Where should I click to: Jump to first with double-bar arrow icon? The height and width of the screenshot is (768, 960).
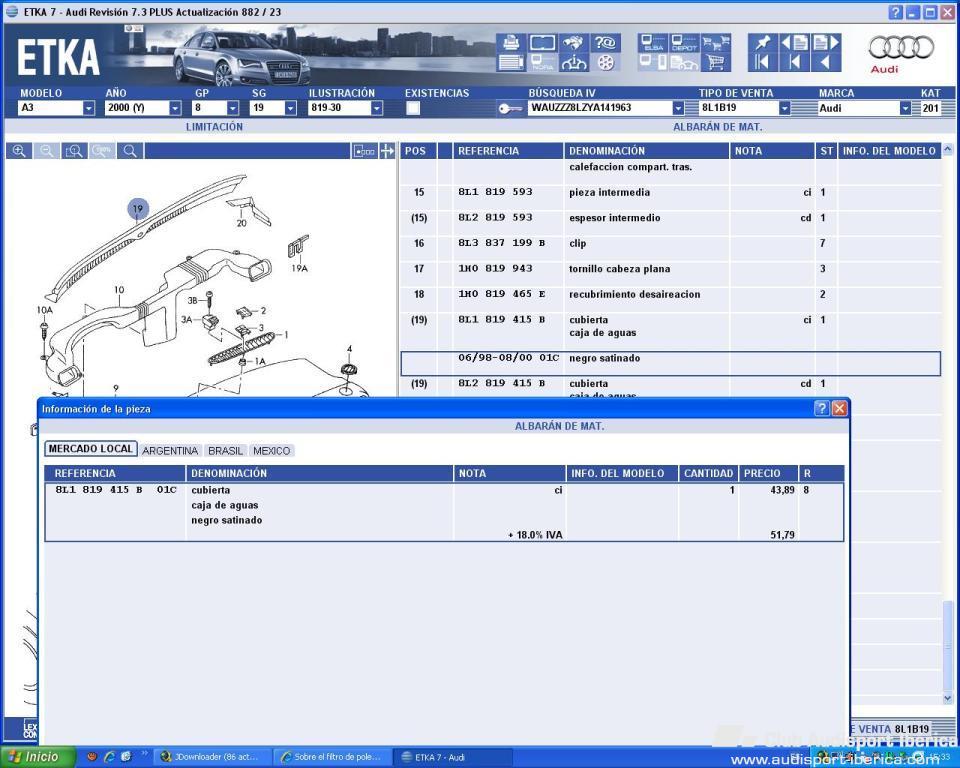click(763, 62)
